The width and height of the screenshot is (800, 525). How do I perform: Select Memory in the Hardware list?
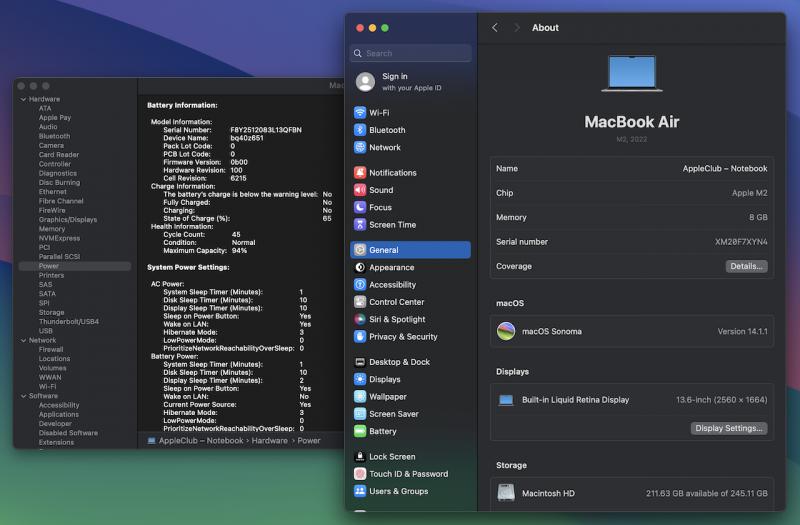[x=52, y=229]
